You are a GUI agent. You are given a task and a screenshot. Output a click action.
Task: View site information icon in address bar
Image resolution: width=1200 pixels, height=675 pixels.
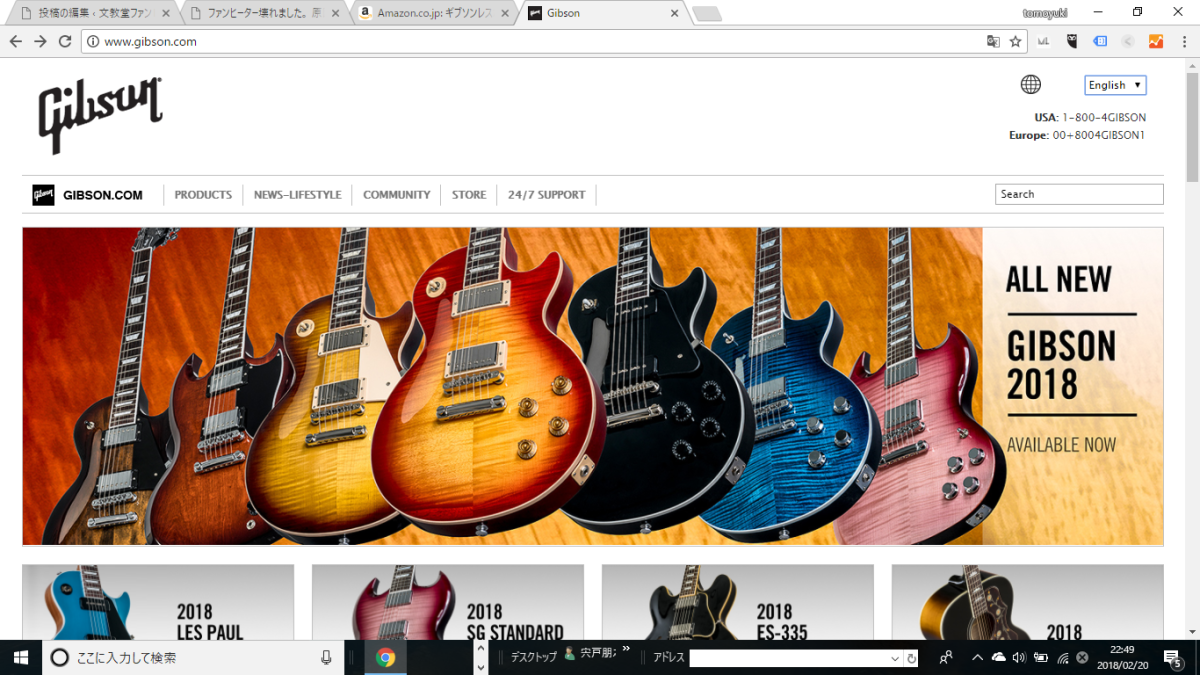tap(93, 42)
